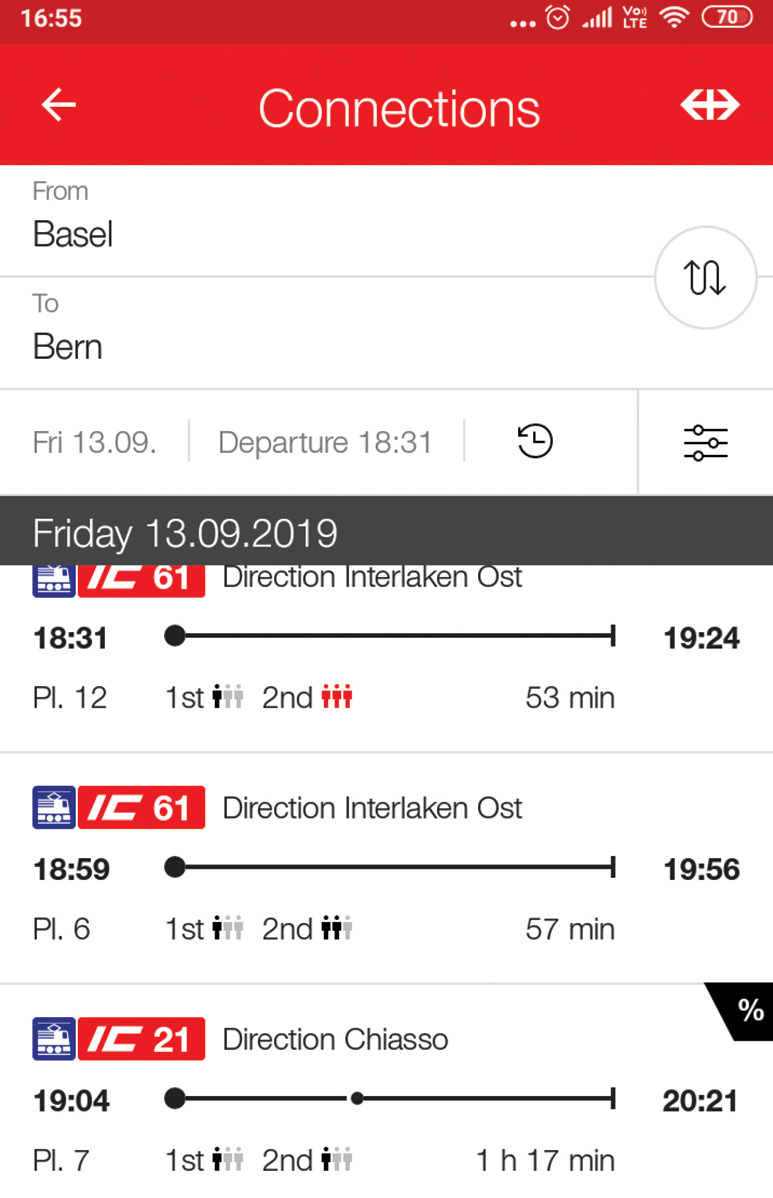Change the Departure 18:31 time
This screenshot has height=1198, width=773.
click(x=325, y=442)
